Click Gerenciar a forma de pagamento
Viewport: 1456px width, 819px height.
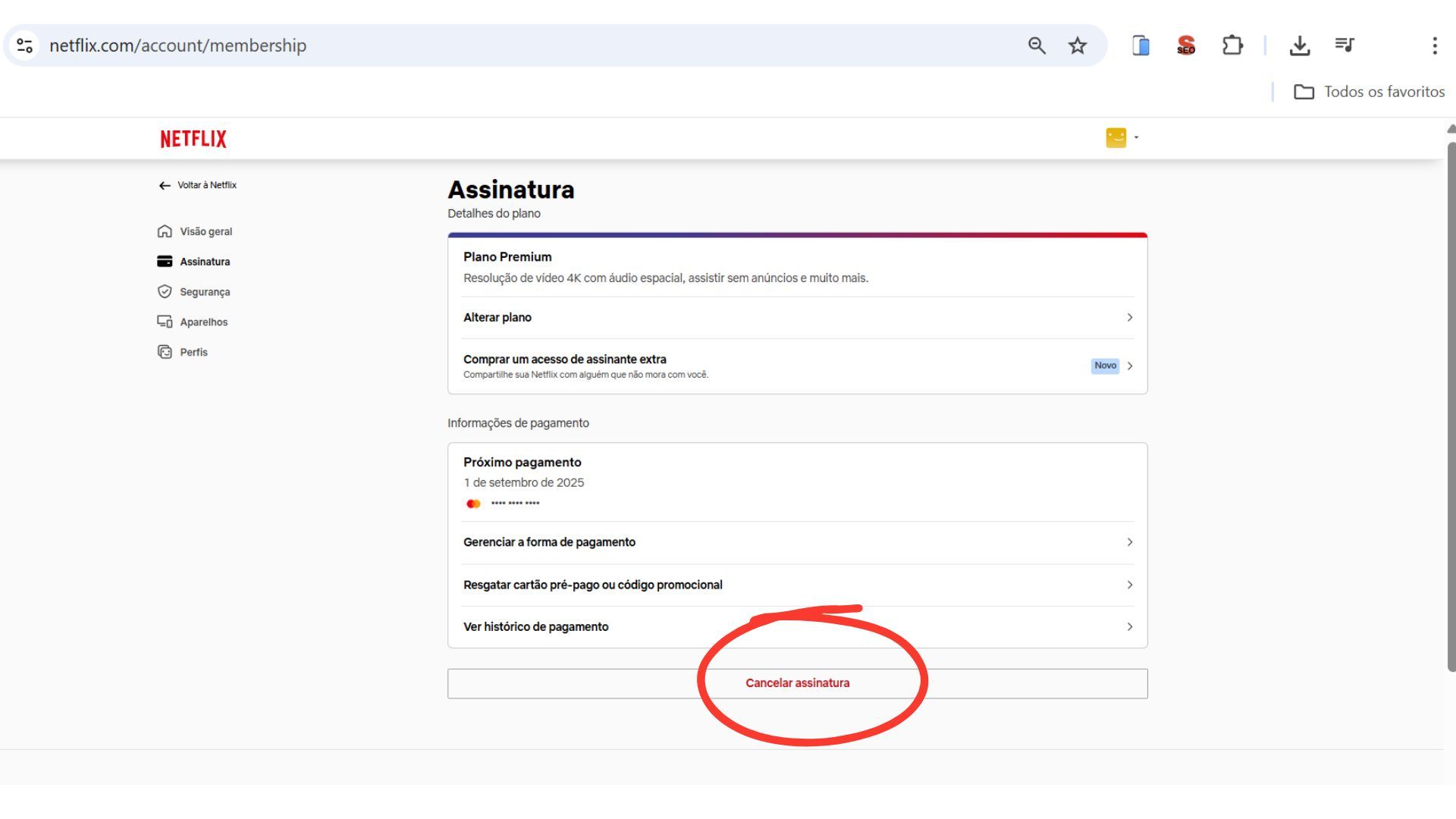click(x=798, y=542)
